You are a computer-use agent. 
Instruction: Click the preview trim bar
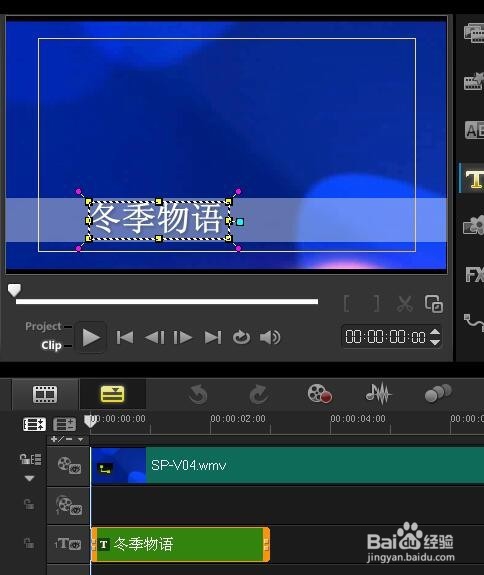(167, 301)
